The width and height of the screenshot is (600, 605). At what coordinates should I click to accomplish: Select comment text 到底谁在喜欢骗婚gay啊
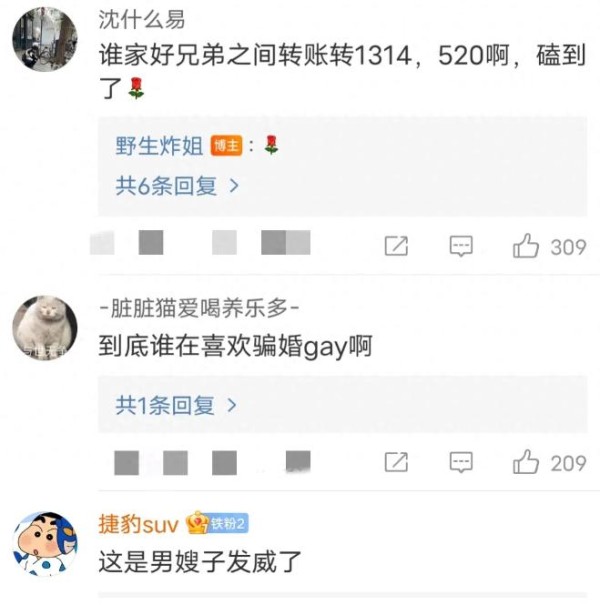[x=235, y=346]
